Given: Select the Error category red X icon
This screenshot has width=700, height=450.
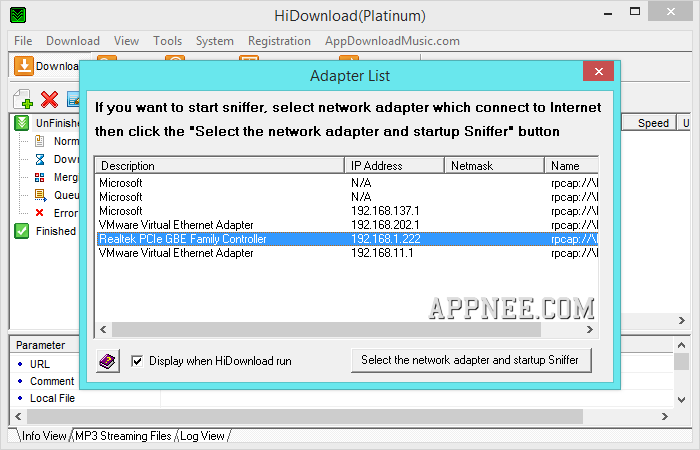Looking at the screenshot, I should [39, 213].
